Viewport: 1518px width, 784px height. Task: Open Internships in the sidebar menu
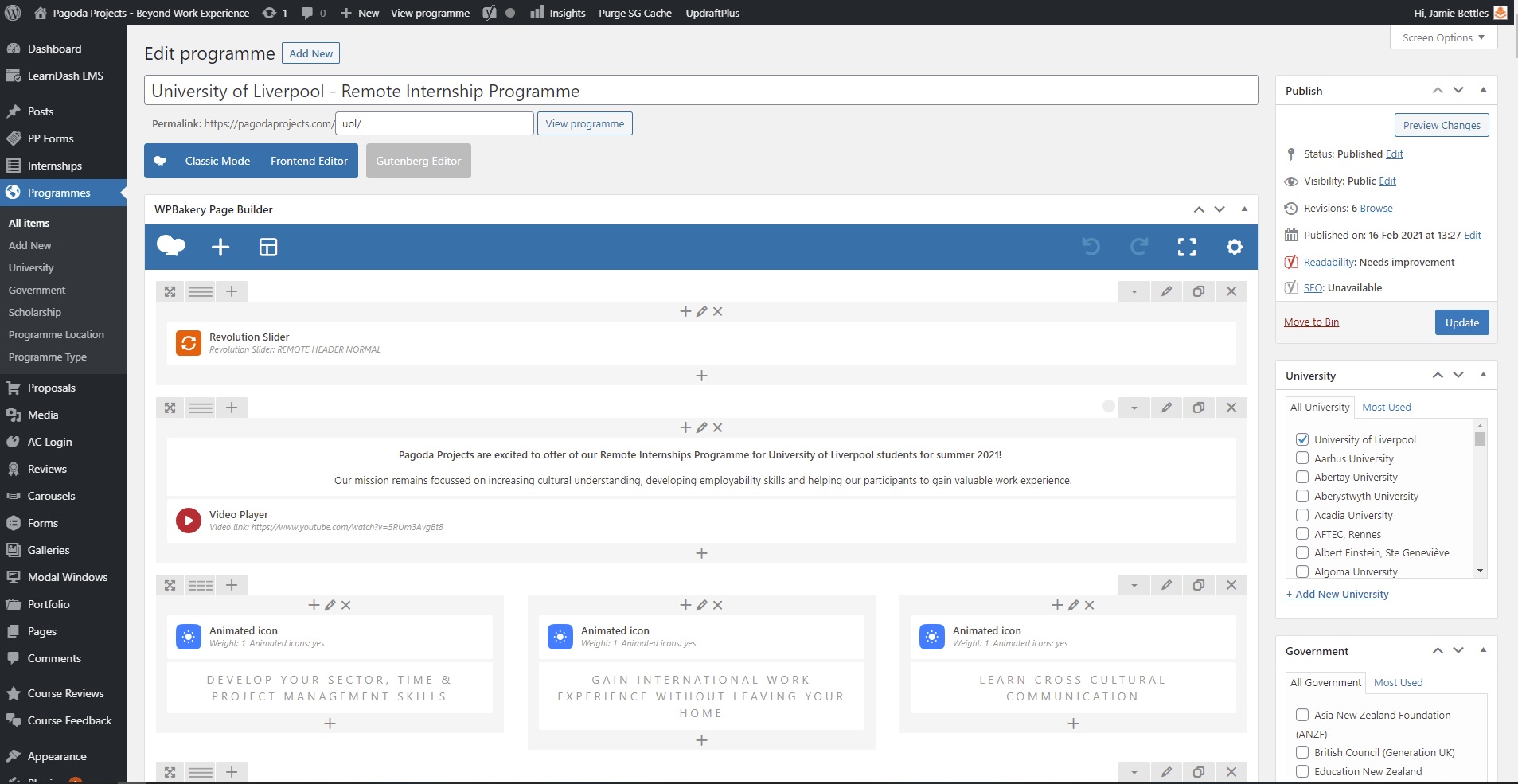54,166
